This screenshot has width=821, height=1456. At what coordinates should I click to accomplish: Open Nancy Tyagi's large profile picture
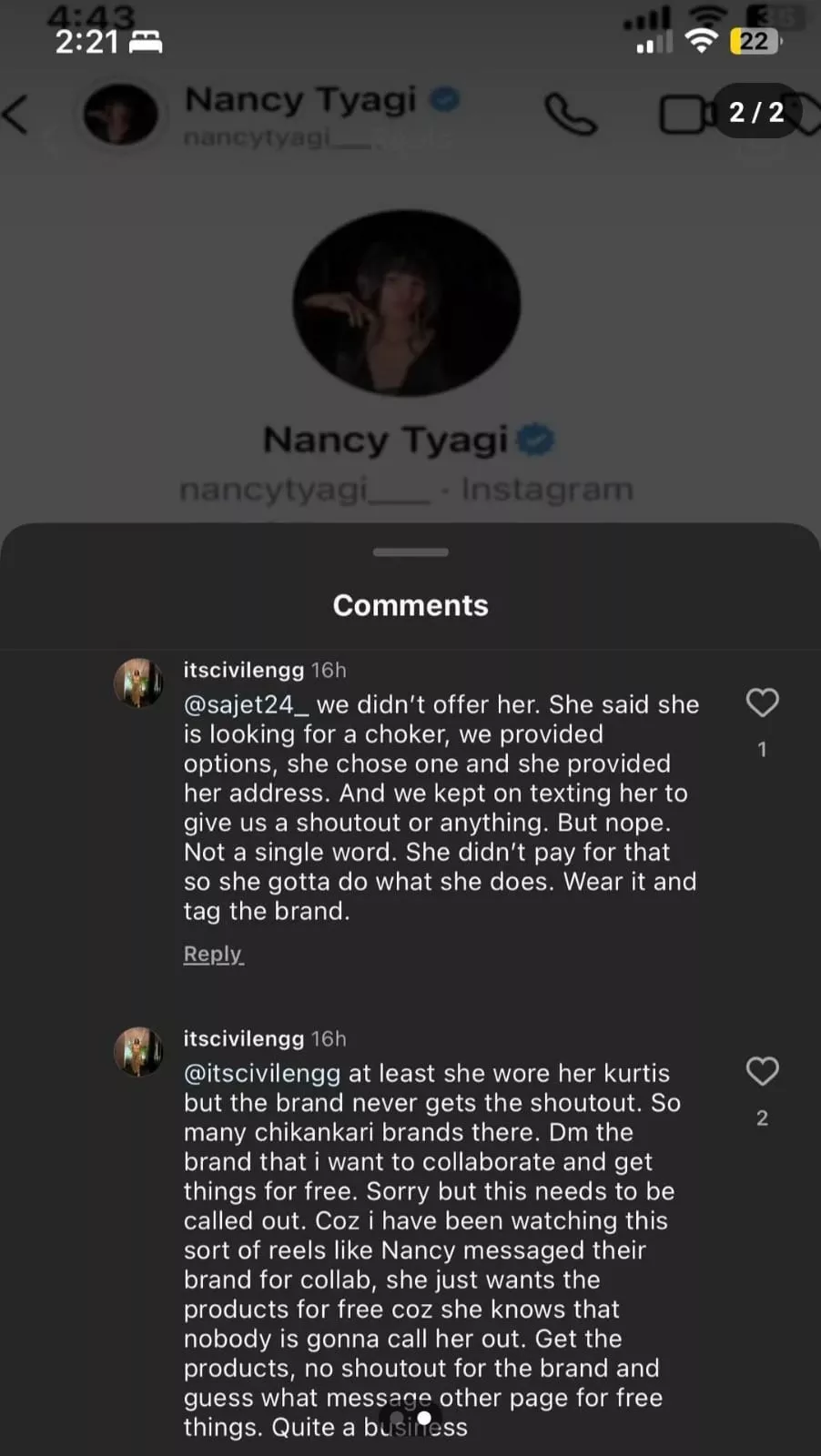407,302
